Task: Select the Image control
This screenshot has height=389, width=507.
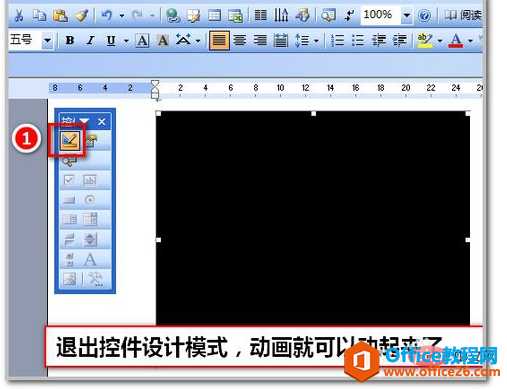Action: tap(69, 279)
